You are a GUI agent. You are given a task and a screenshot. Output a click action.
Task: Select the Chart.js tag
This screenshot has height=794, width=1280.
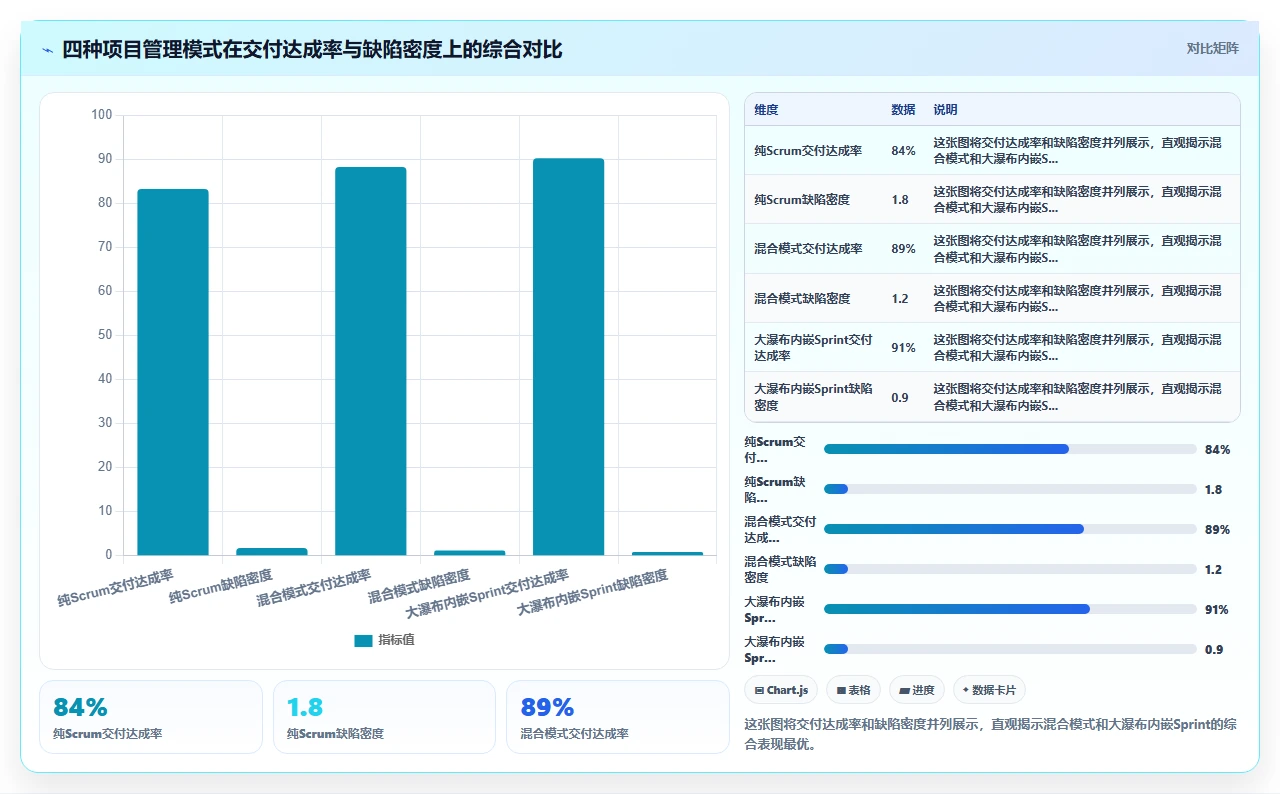(x=781, y=690)
